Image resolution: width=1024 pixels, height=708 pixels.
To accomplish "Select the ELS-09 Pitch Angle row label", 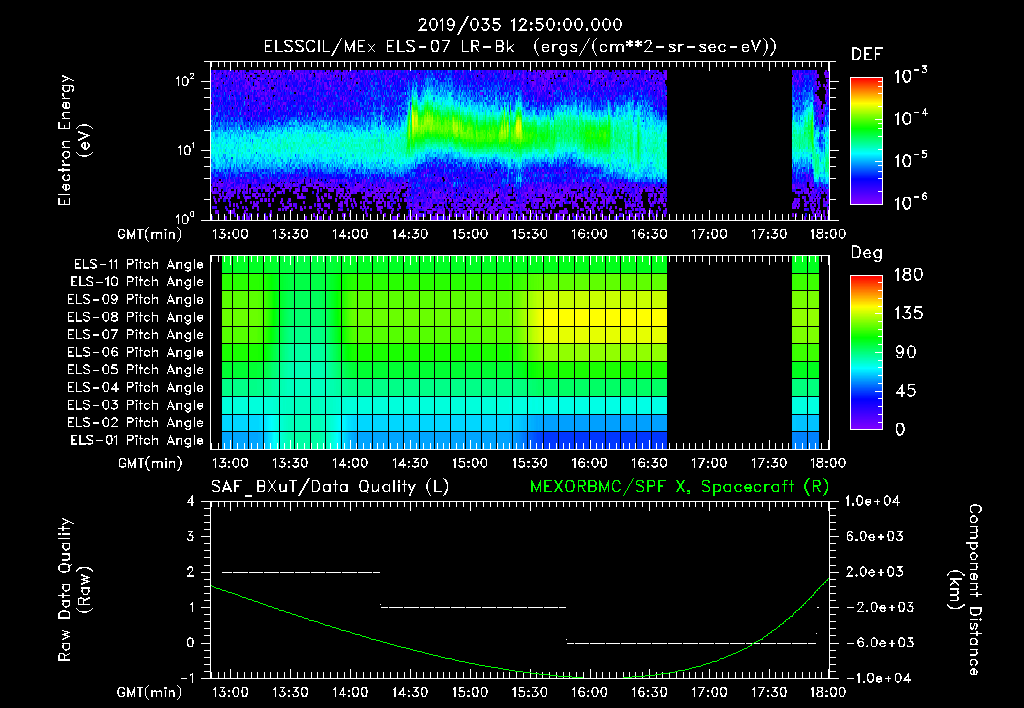I will pos(136,300).
